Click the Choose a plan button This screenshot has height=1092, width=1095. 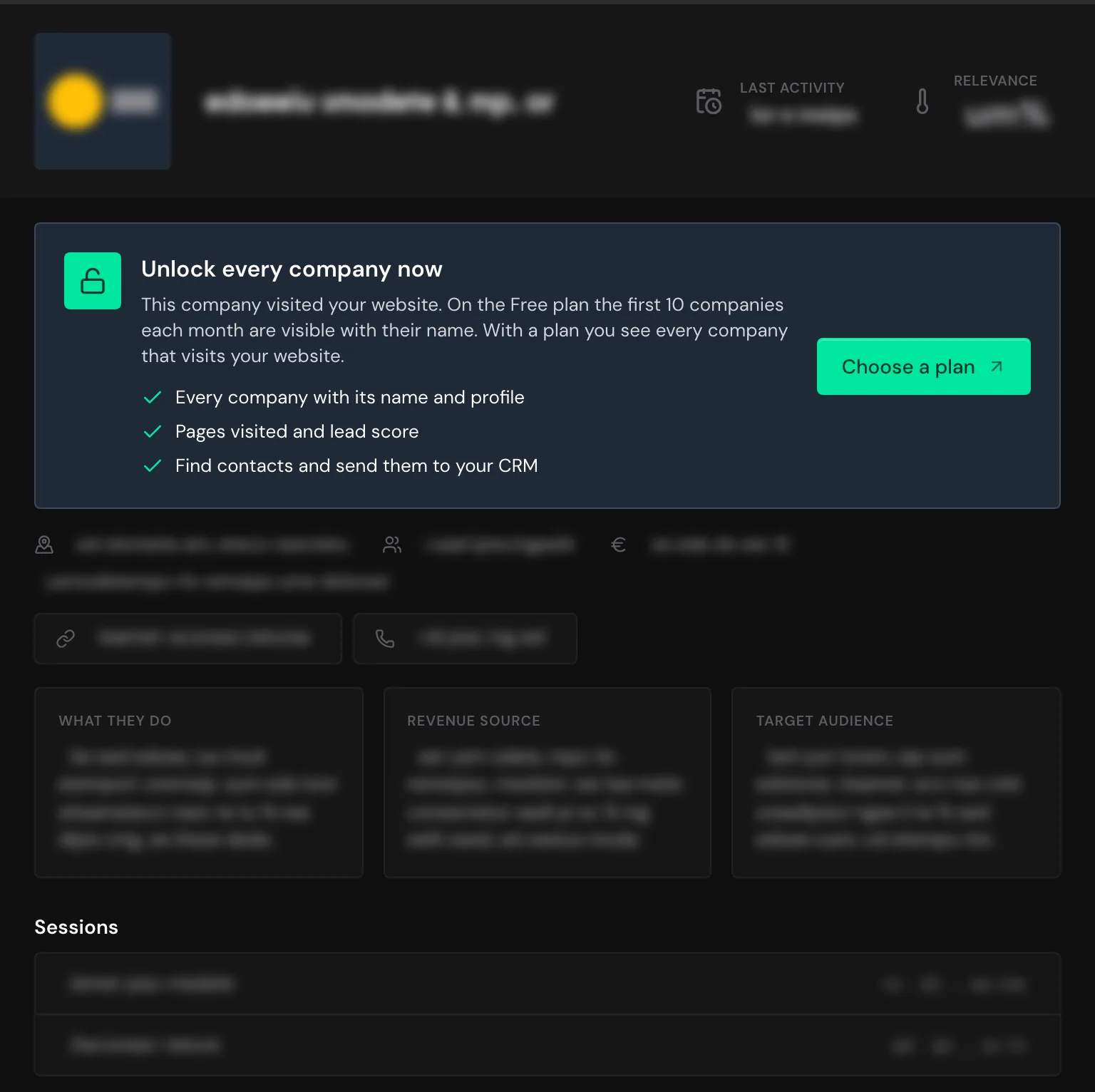click(923, 366)
